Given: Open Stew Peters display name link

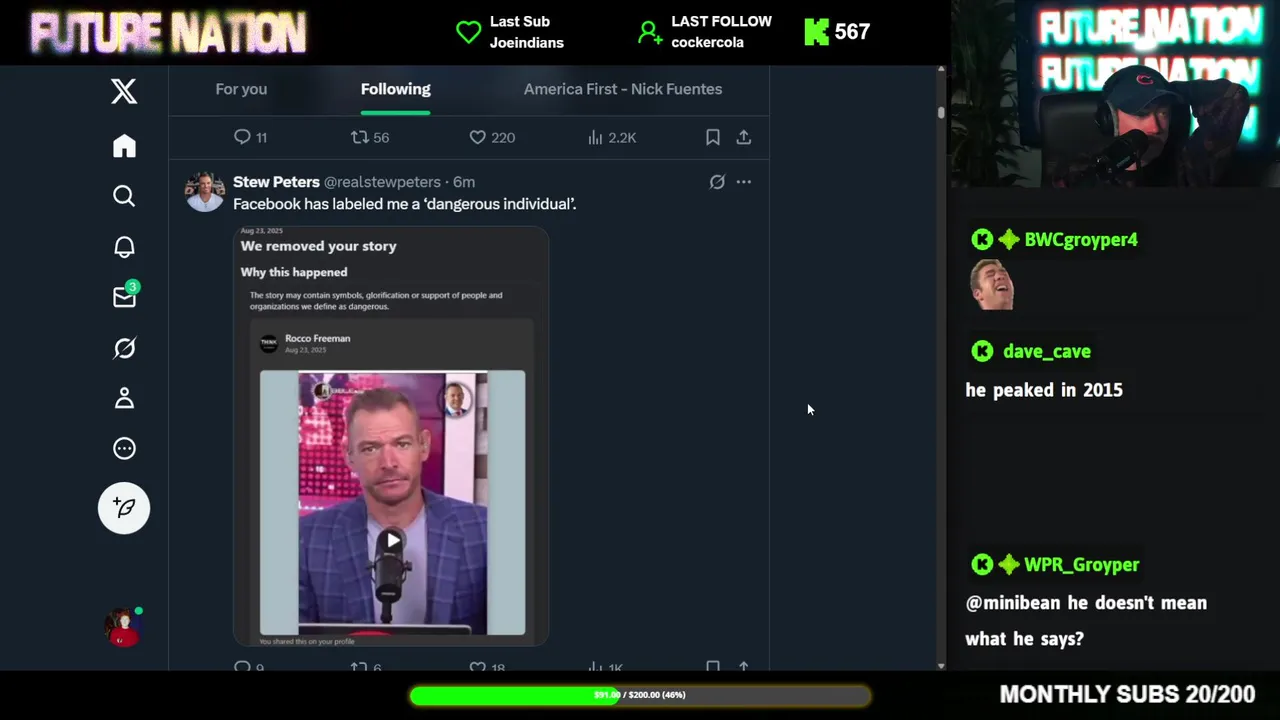Looking at the screenshot, I should point(276,182).
